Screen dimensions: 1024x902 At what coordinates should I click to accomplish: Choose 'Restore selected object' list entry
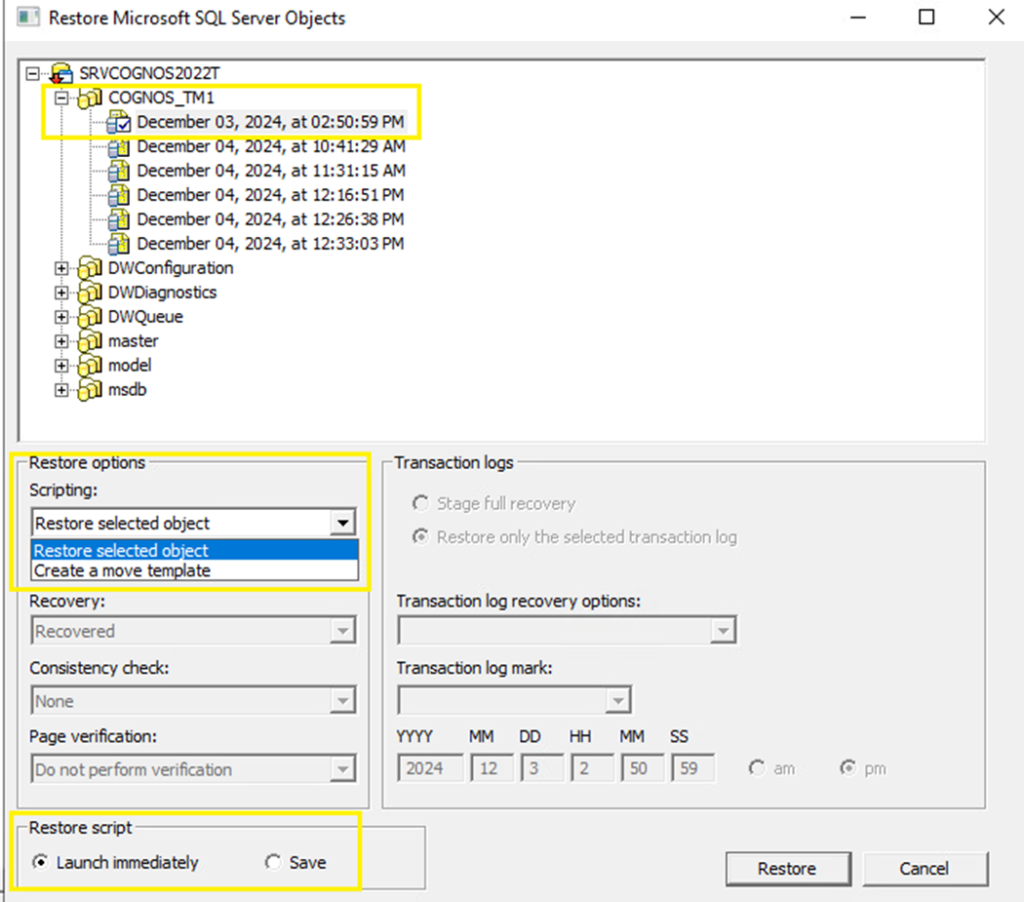tap(195, 550)
